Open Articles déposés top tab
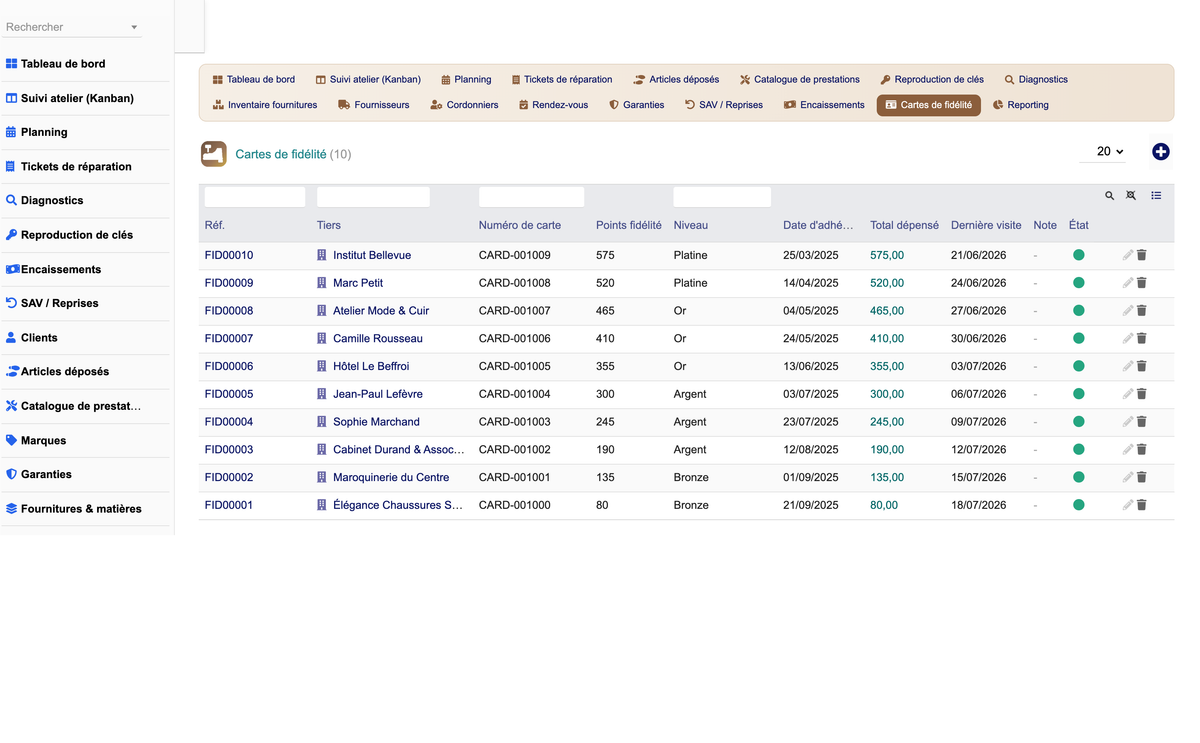The height and width of the screenshot is (743, 1200). pos(676,79)
